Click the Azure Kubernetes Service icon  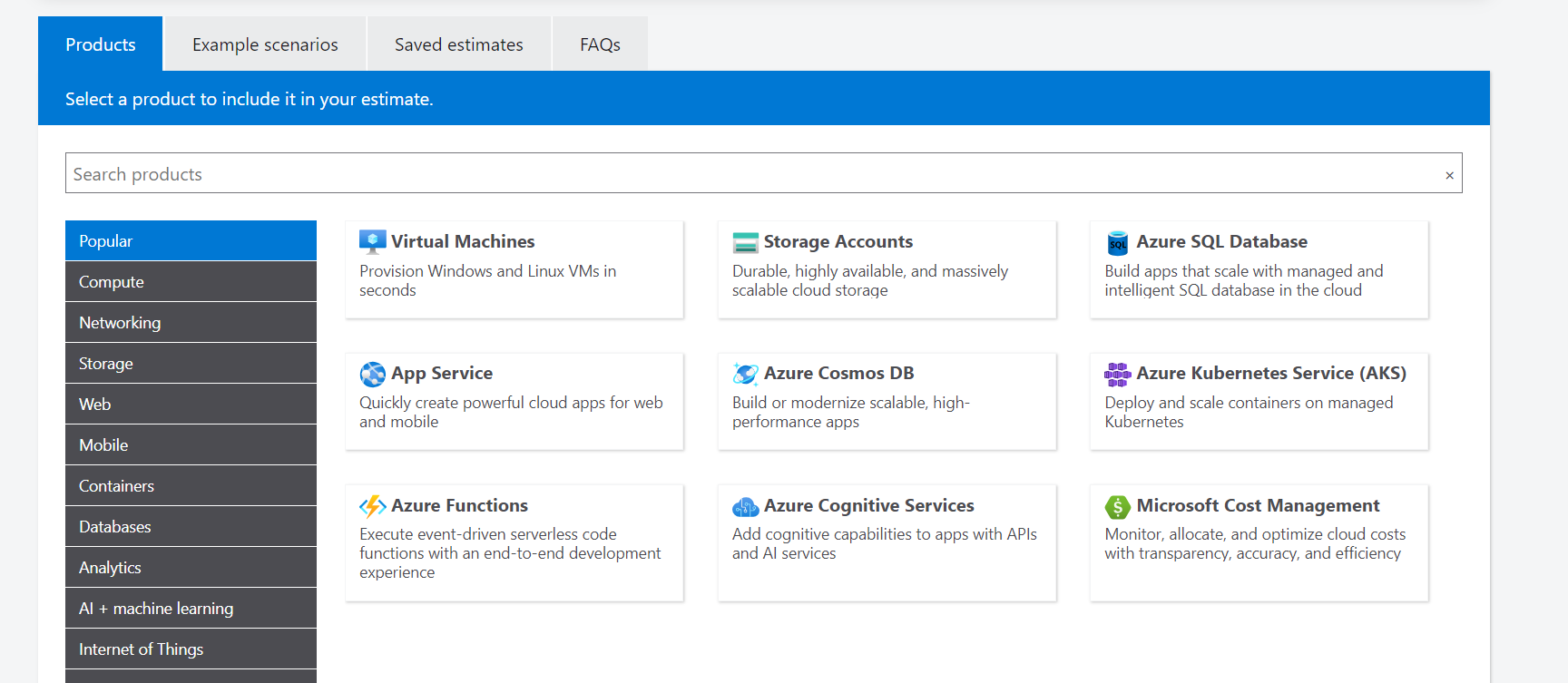(1118, 374)
